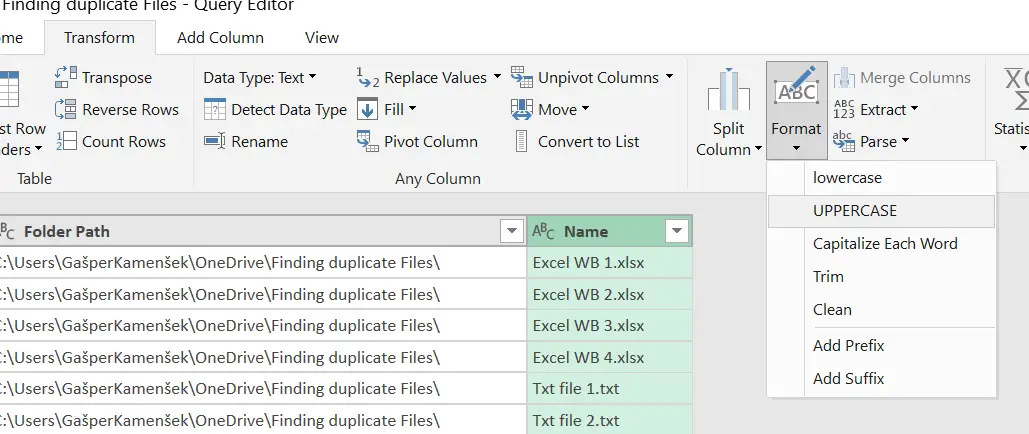Click the Detect Data Type icon
This screenshot has width=1029, height=434.
pyautogui.click(x=215, y=110)
